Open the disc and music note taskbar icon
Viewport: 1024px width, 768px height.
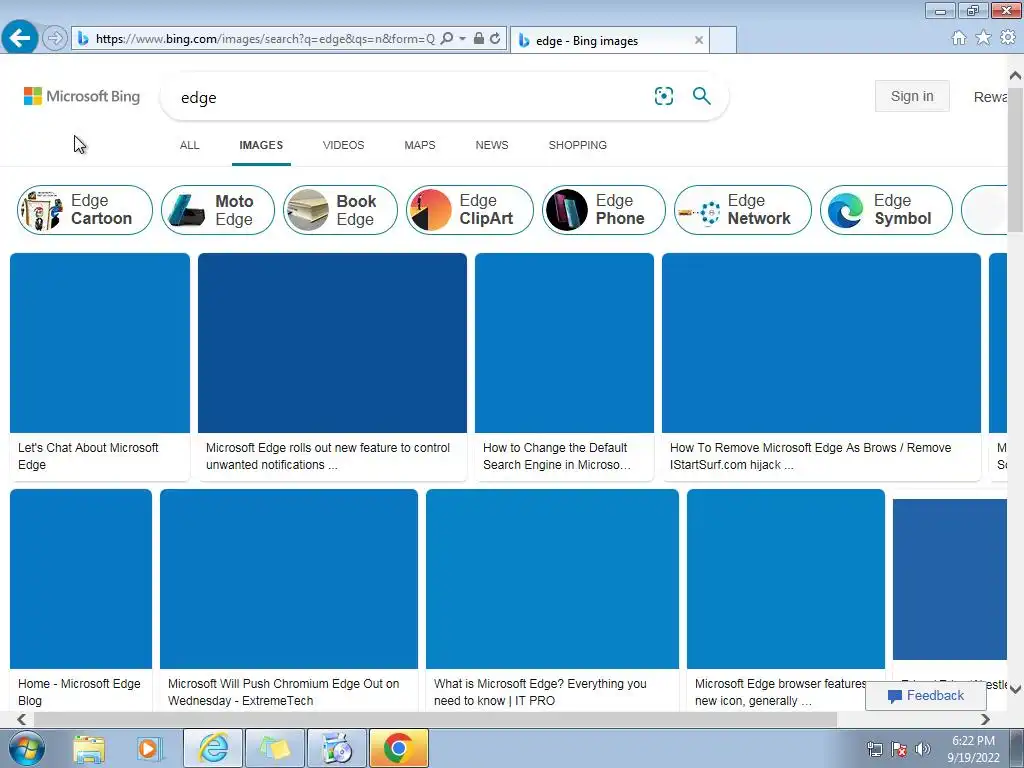click(x=337, y=748)
